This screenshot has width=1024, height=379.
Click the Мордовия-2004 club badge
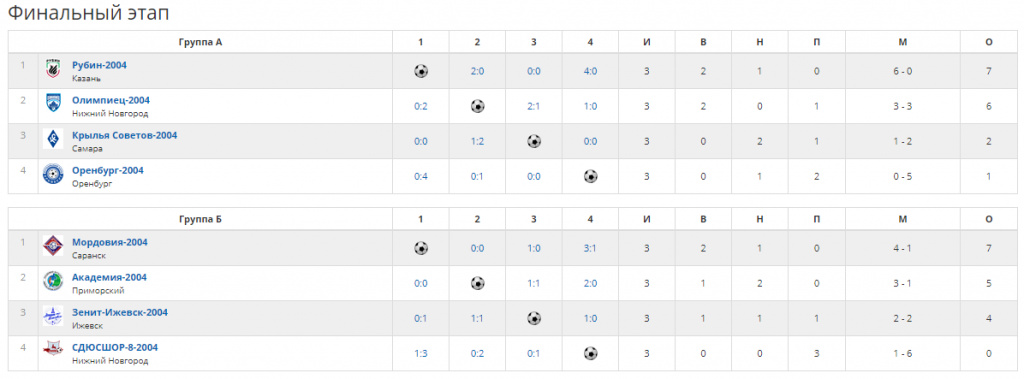pyautogui.click(x=53, y=247)
